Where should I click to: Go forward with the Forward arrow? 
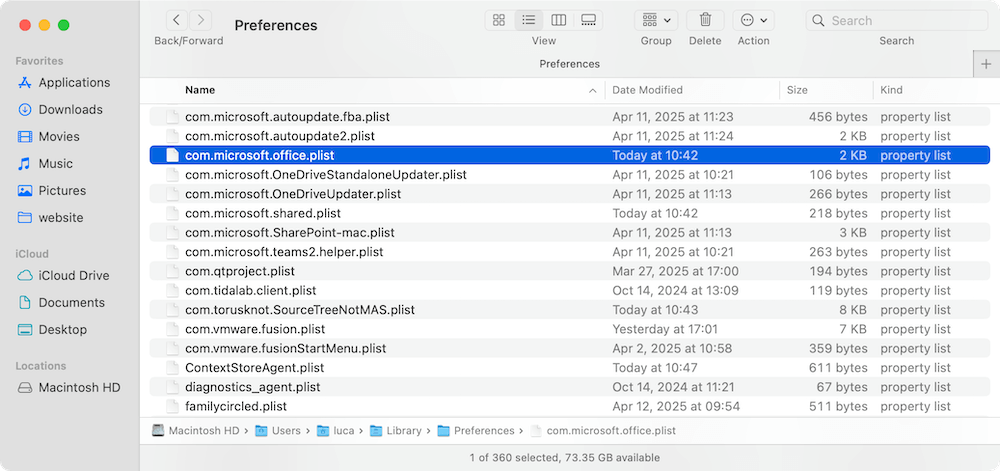200,20
